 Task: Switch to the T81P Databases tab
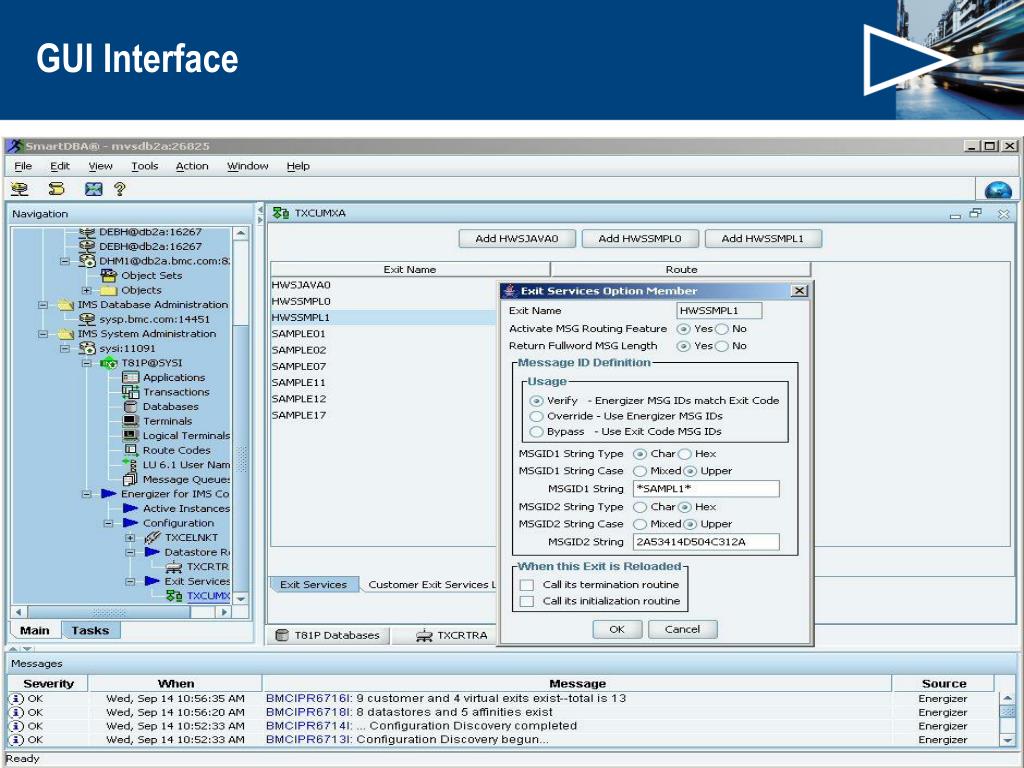[x=328, y=635]
